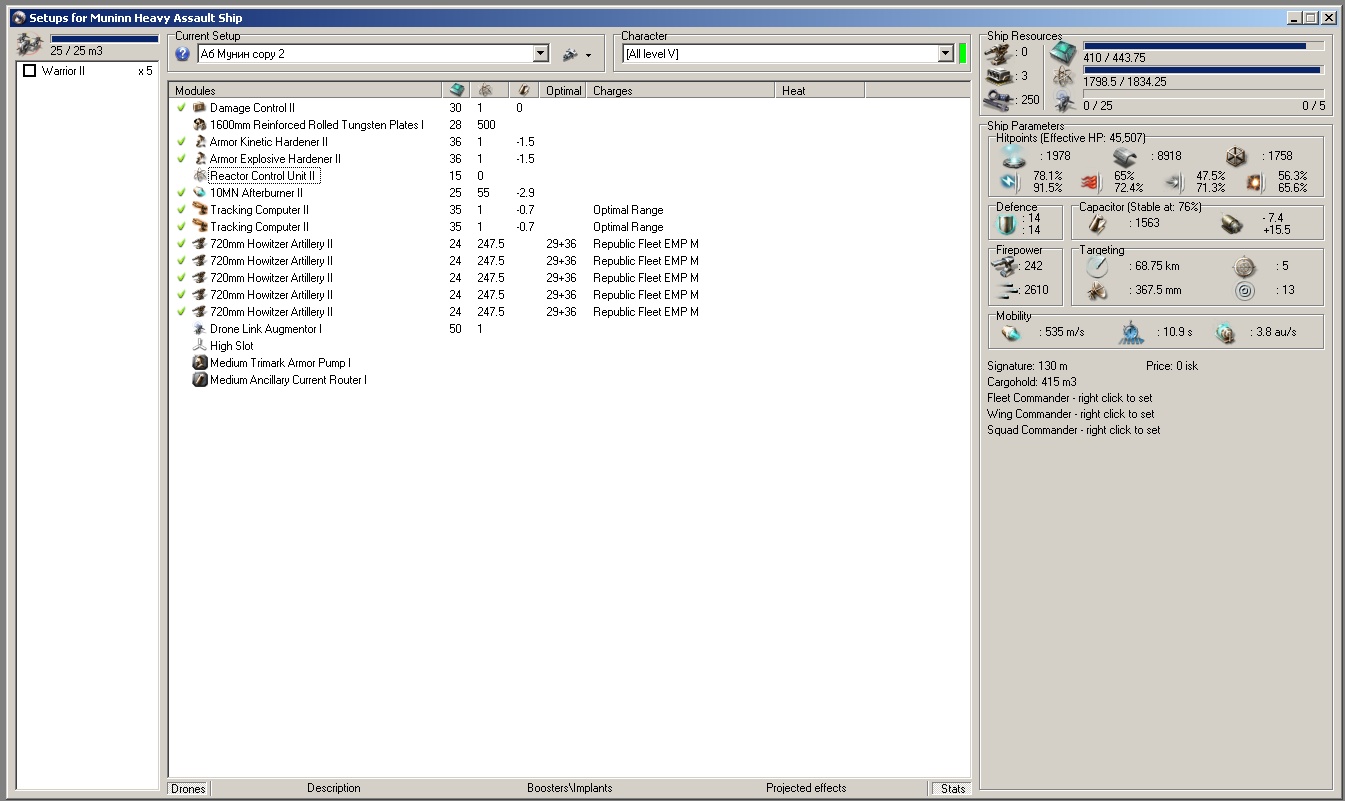Click the ship icon button next to setup name
This screenshot has width=1345, height=801.
pos(571,54)
